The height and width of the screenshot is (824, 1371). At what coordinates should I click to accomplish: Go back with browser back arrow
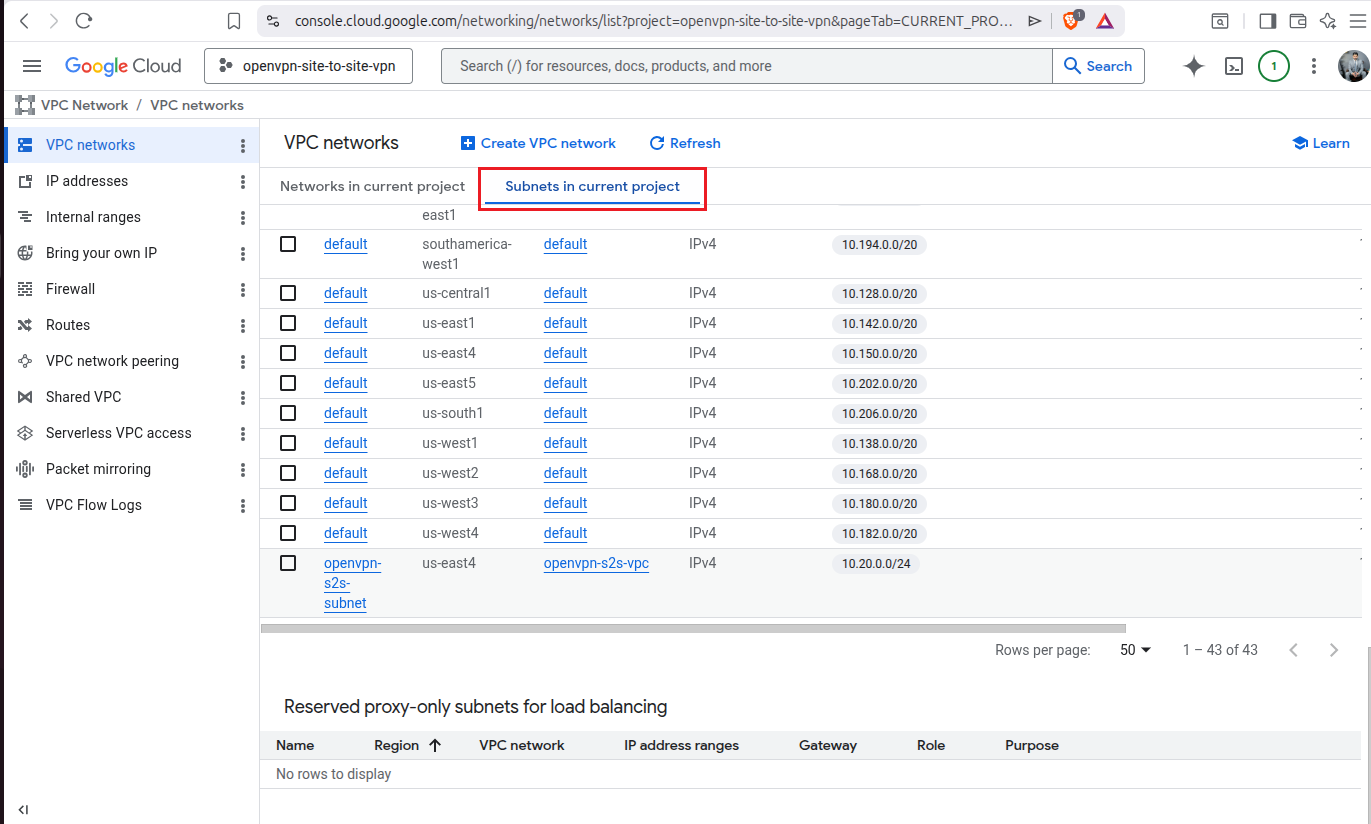[x=24, y=20]
